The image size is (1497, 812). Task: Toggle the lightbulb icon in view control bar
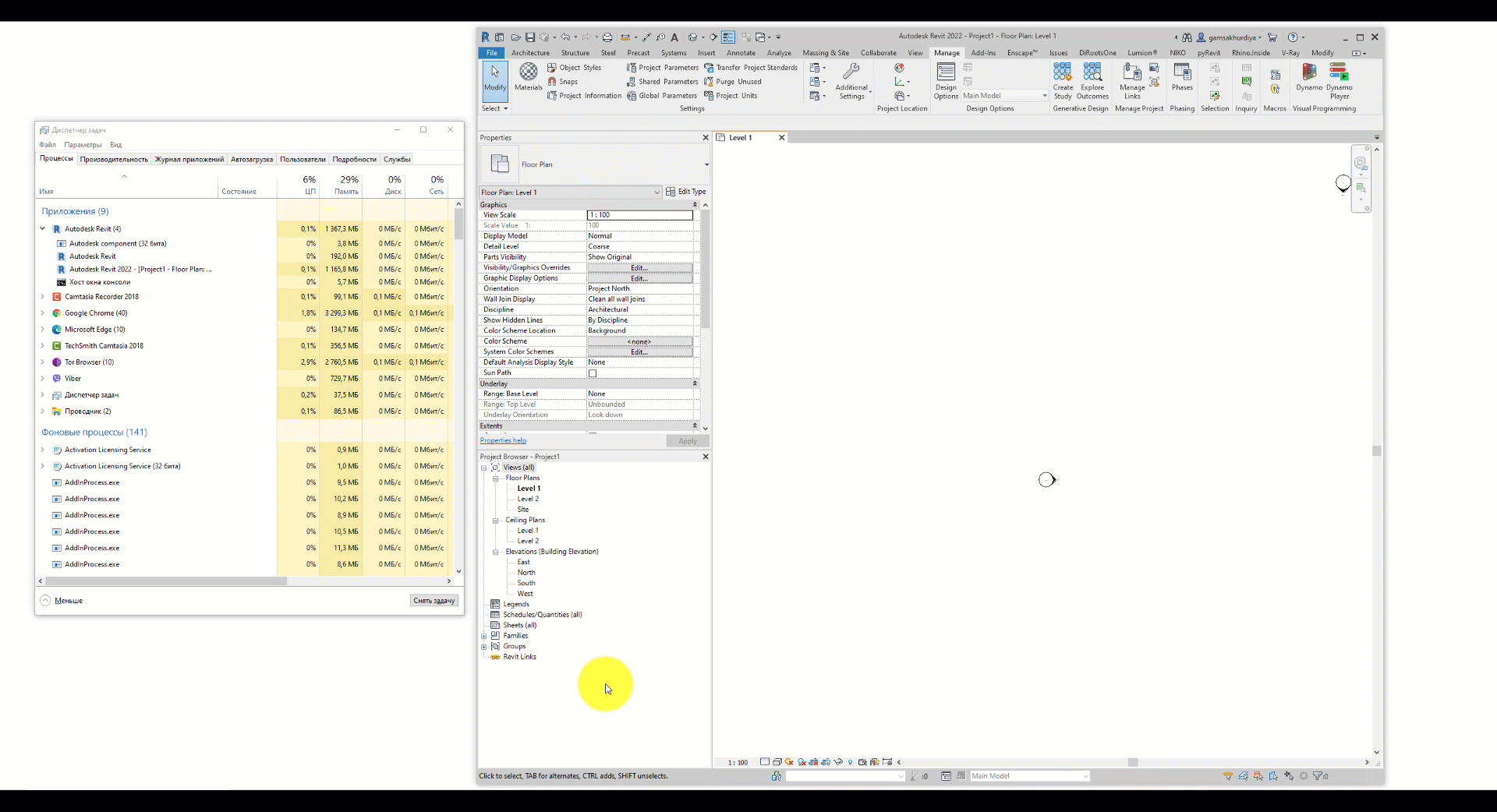(x=850, y=762)
